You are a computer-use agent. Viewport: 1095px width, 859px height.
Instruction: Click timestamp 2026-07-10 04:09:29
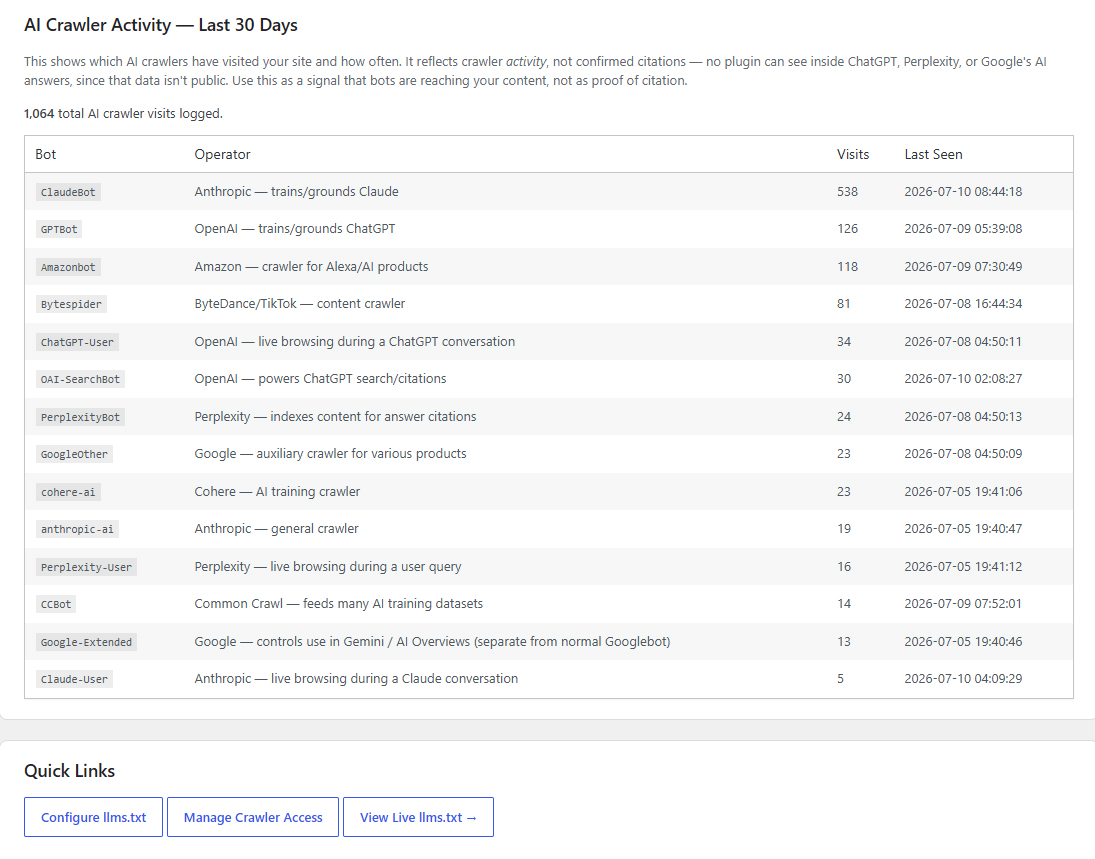(x=963, y=678)
